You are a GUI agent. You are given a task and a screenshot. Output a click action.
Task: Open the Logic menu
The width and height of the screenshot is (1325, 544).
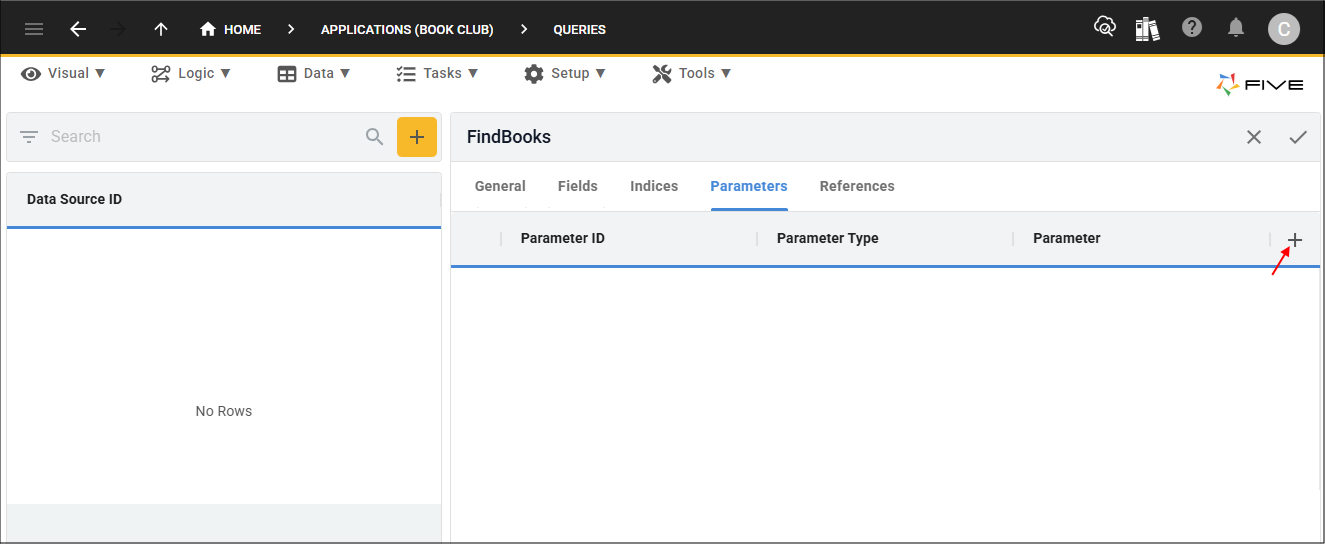(191, 73)
